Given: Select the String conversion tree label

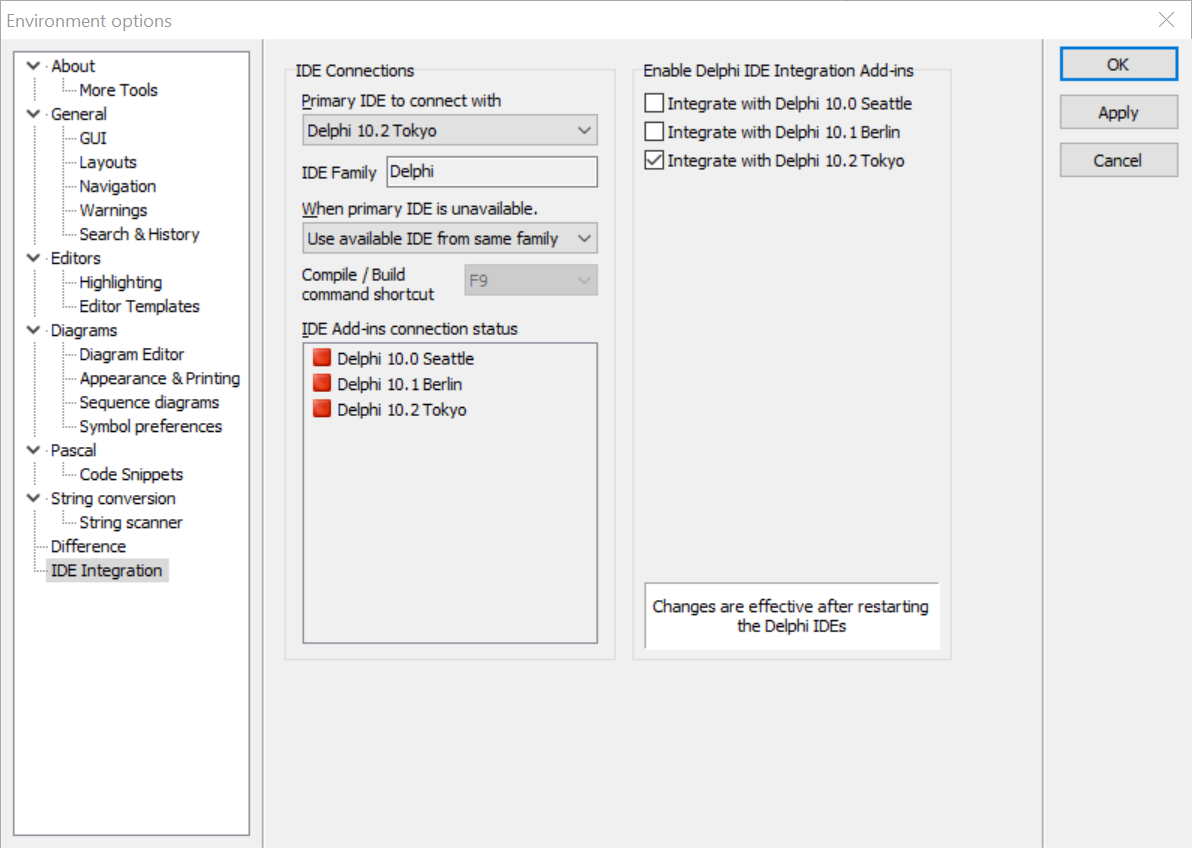Looking at the screenshot, I should pos(113,498).
